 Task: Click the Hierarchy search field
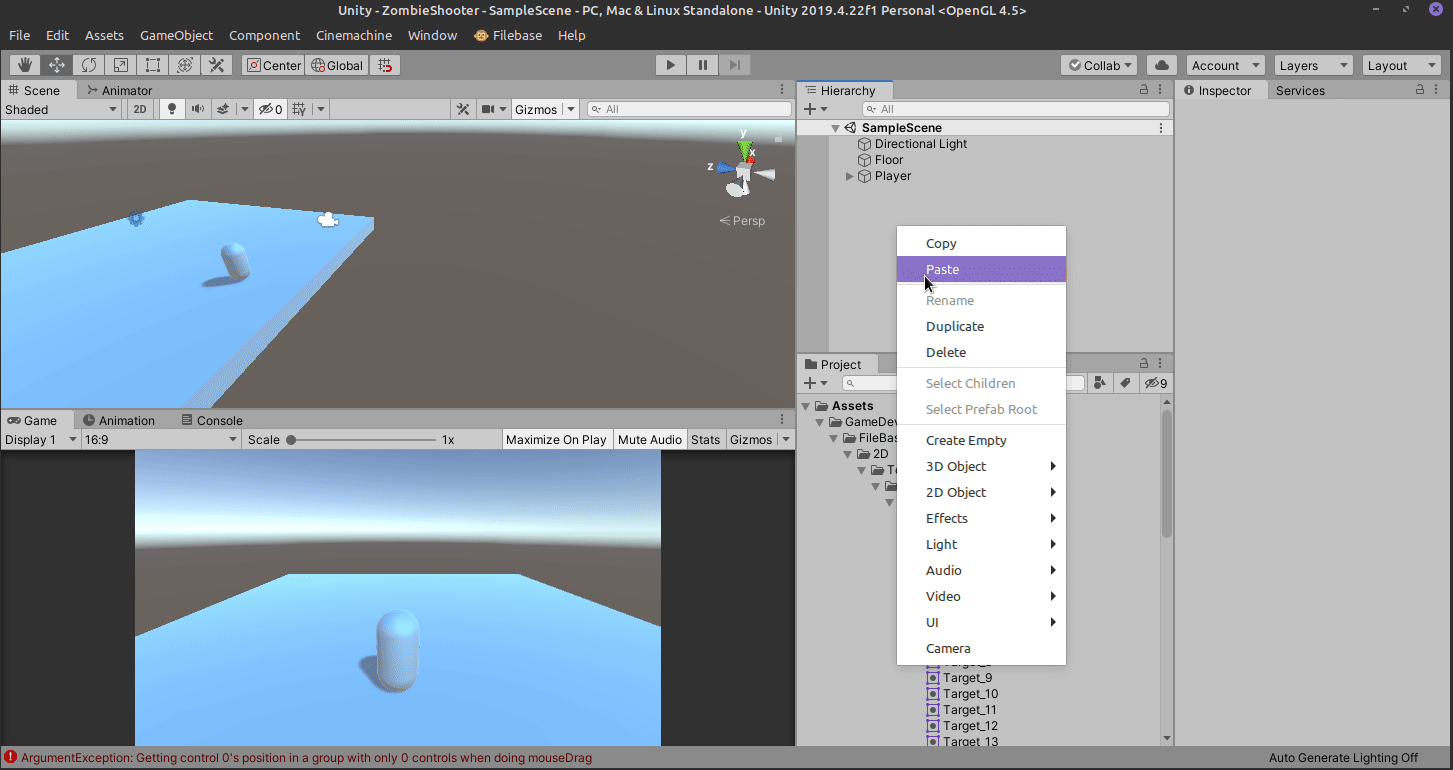coord(1015,109)
